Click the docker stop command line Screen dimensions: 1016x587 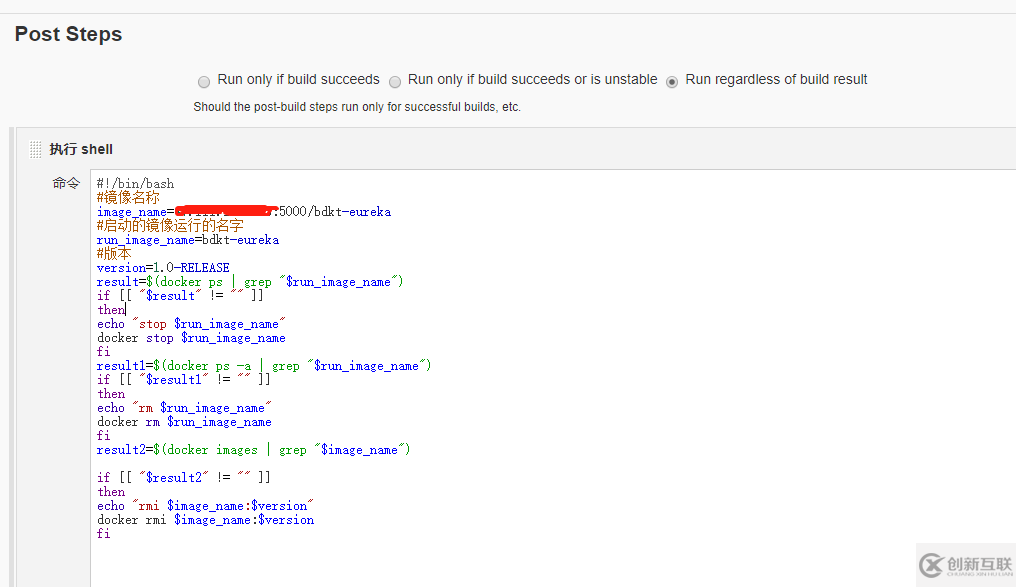coord(184,337)
